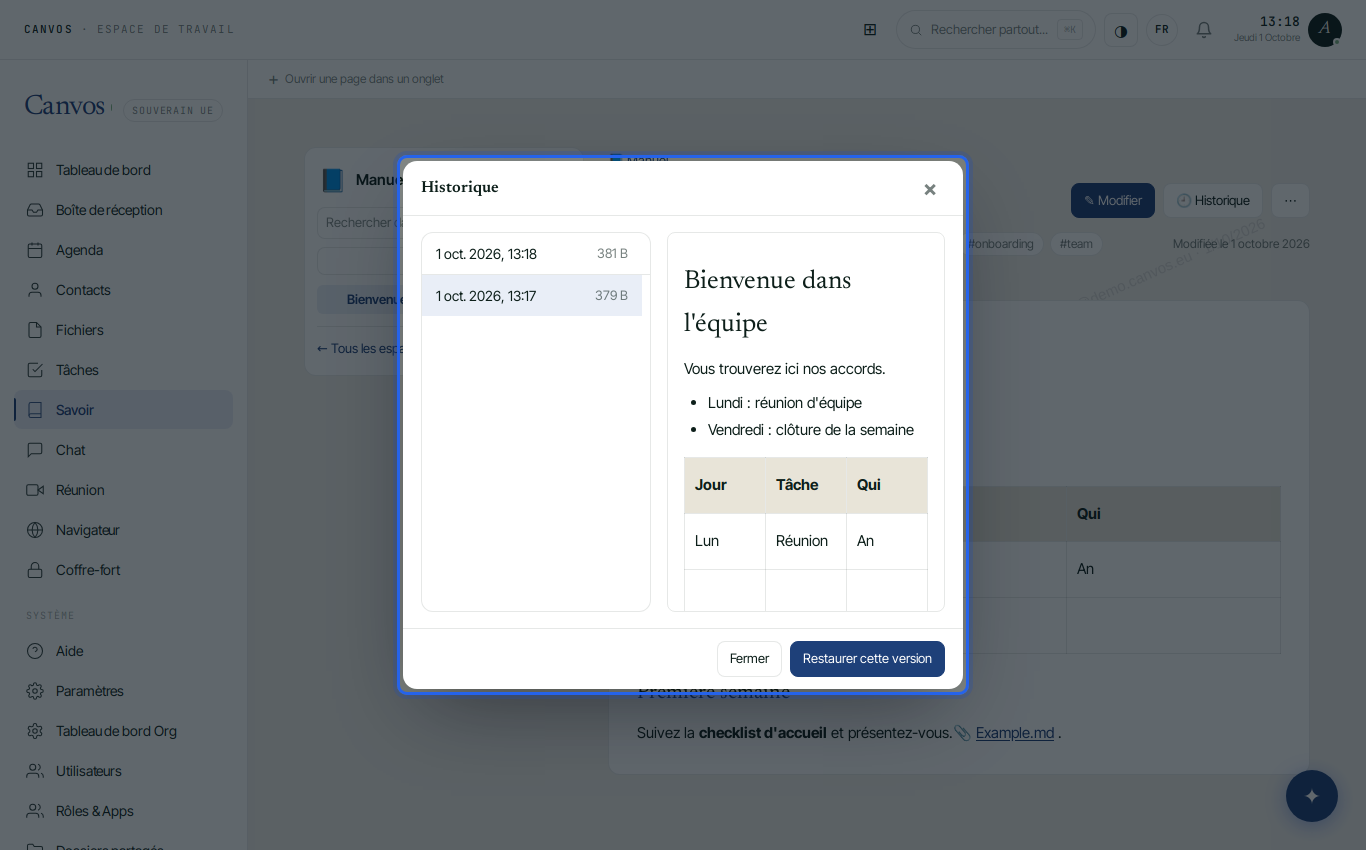Click the Rechercher field in Manuel panel
Viewport: 1366px width, 850px height.
(360, 222)
